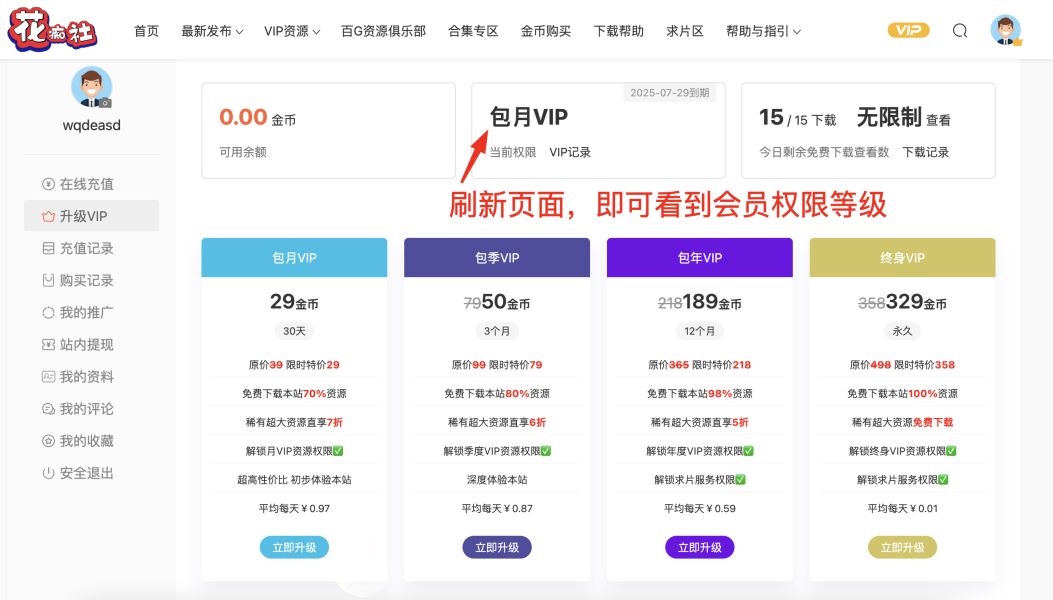
Task: Select the gold 终身VIP card header
Action: [x=903, y=257]
